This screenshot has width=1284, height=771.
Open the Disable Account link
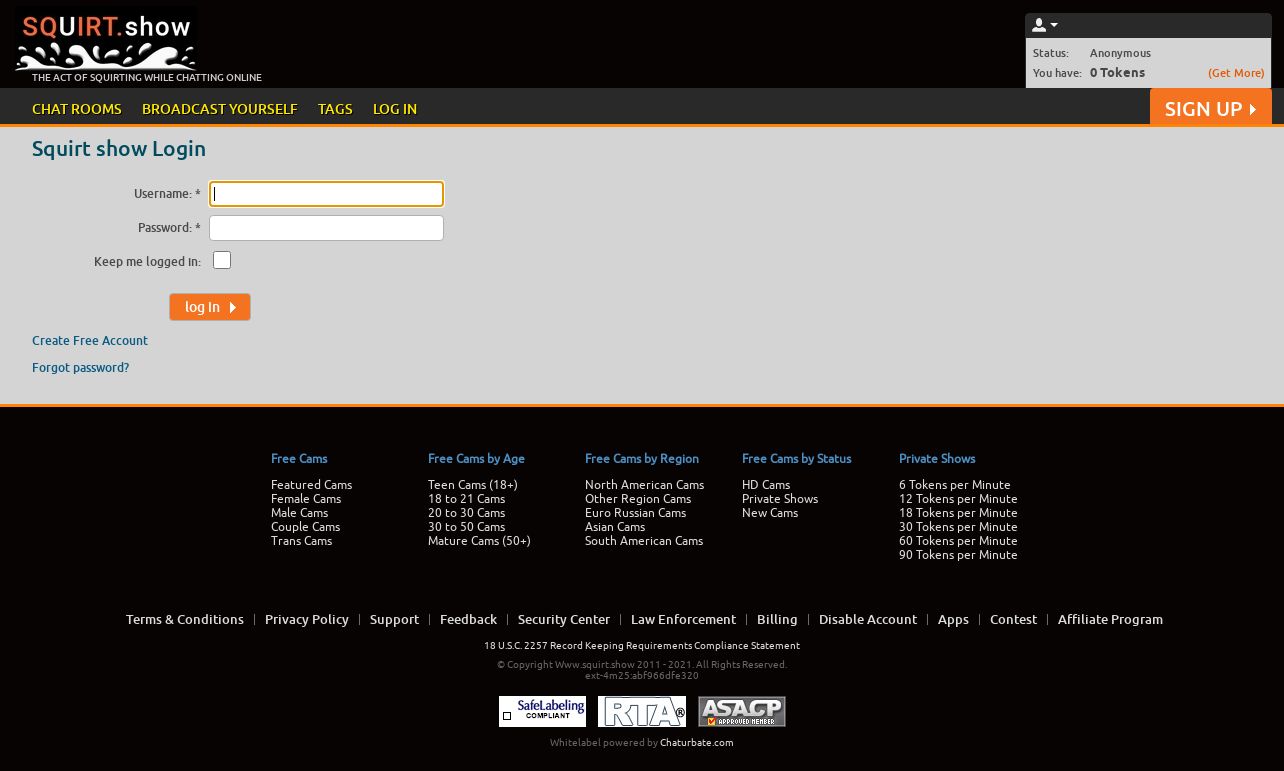tap(868, 619)
